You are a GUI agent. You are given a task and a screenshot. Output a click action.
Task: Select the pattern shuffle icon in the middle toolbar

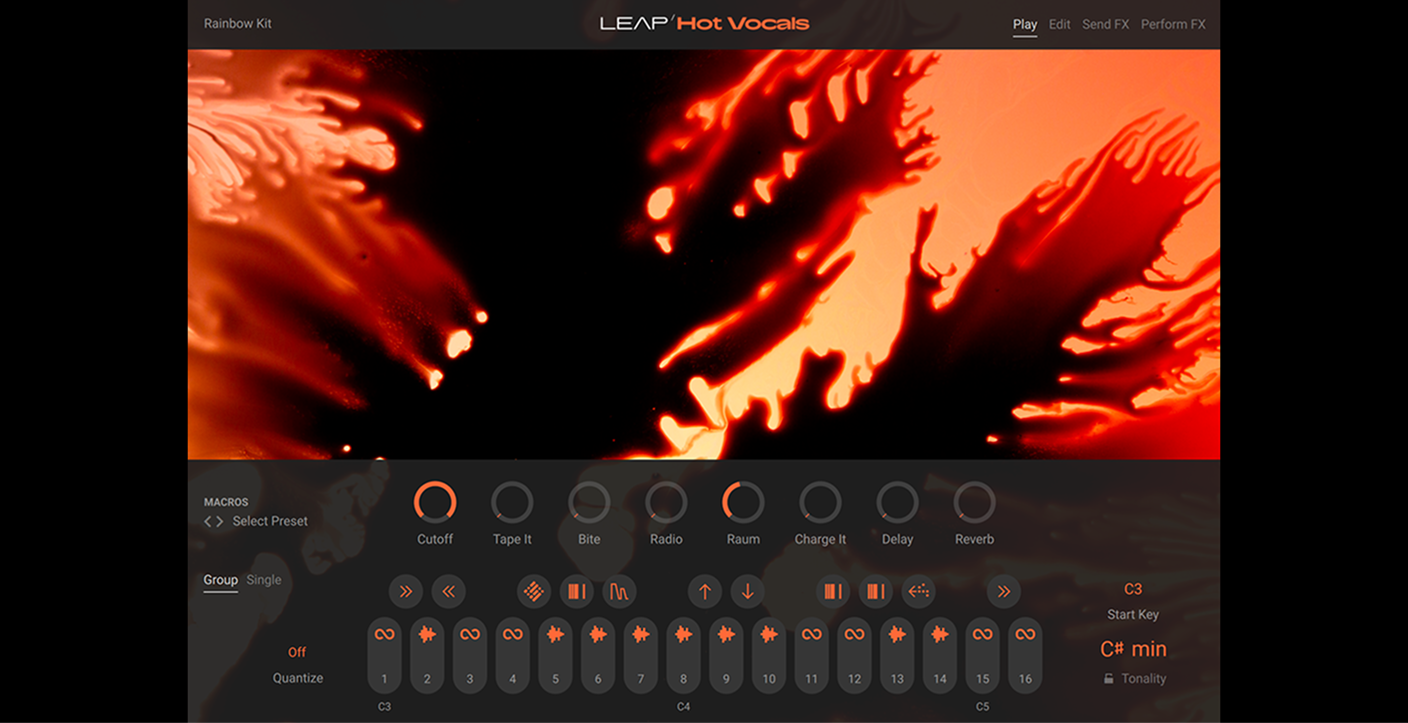pos(533,591)
